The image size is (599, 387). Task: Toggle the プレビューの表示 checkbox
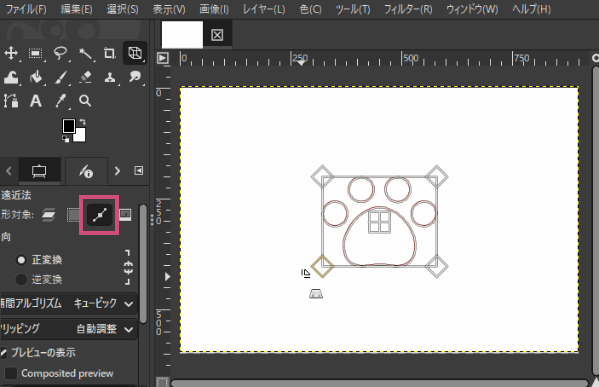click(x=3, y=353)
